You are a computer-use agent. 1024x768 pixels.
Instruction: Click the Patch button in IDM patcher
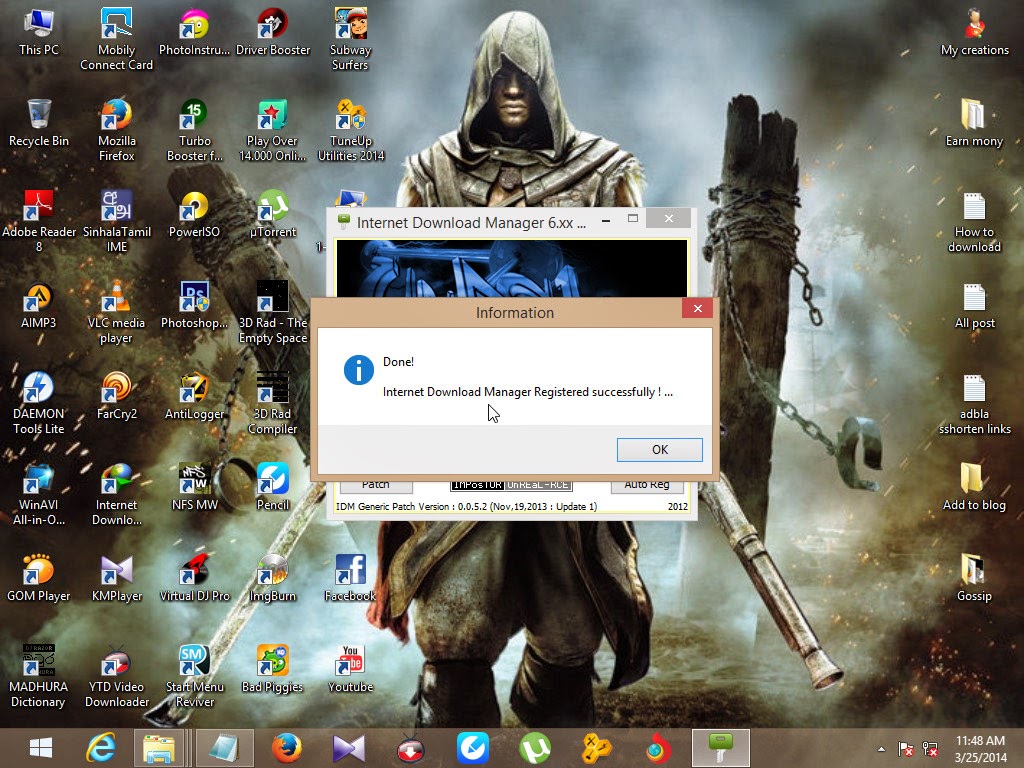click(x=376, y=486)
